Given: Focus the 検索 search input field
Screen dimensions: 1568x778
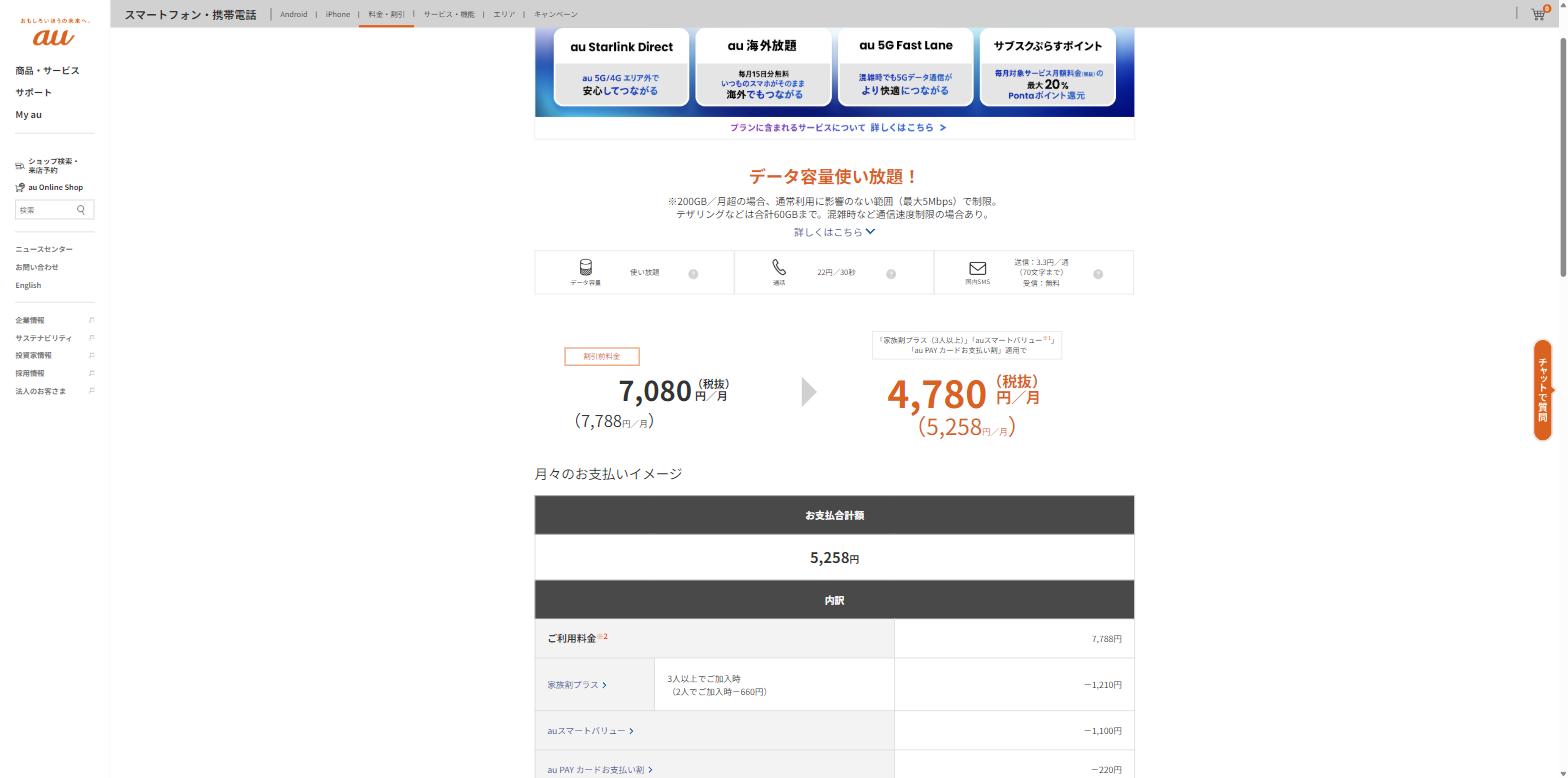Looking at the screenshot, I should (x=45, y=209).
